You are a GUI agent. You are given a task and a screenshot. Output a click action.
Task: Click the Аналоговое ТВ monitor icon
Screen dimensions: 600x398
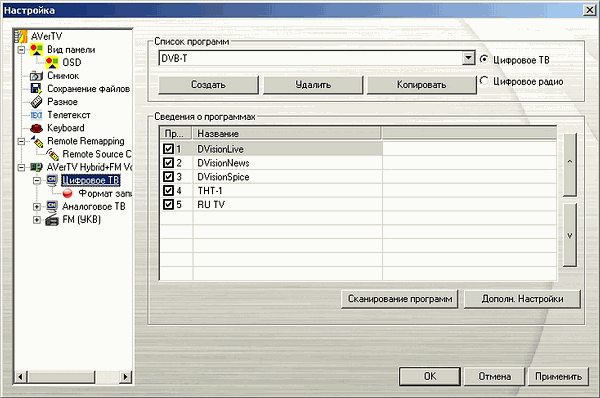pos(52,206)
